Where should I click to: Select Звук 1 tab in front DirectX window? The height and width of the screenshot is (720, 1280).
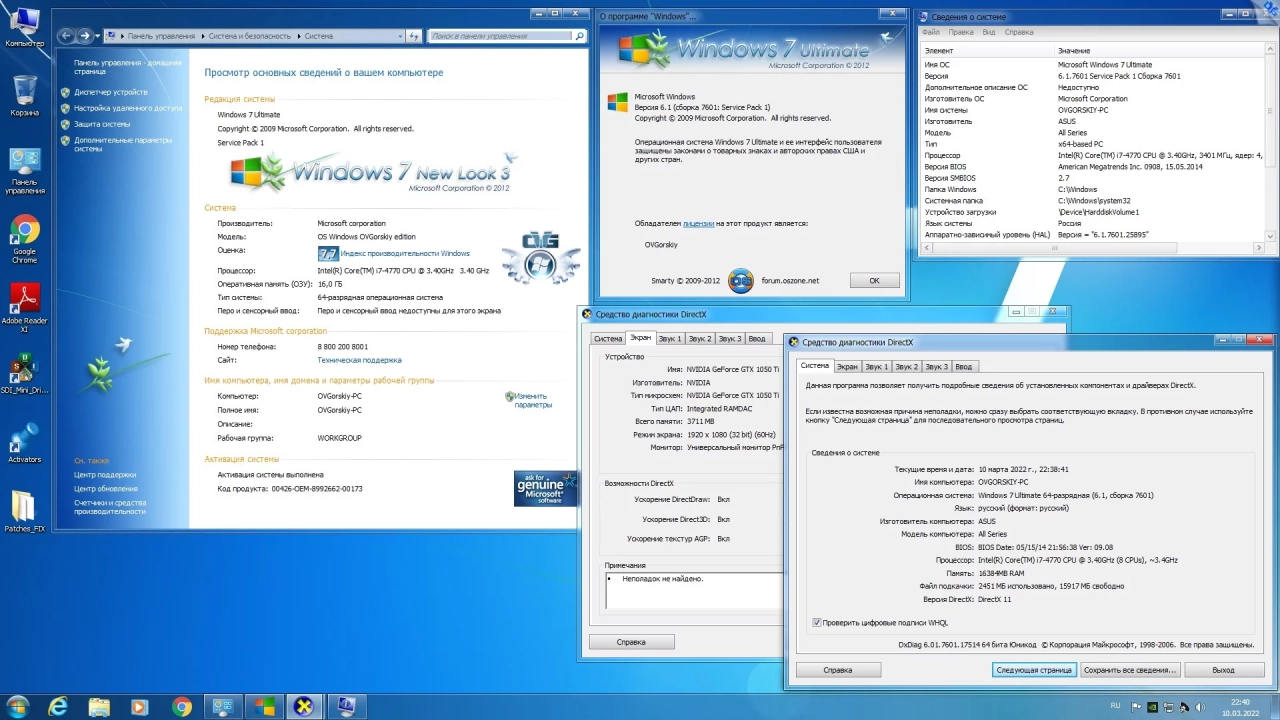click(x=877, y=366)
